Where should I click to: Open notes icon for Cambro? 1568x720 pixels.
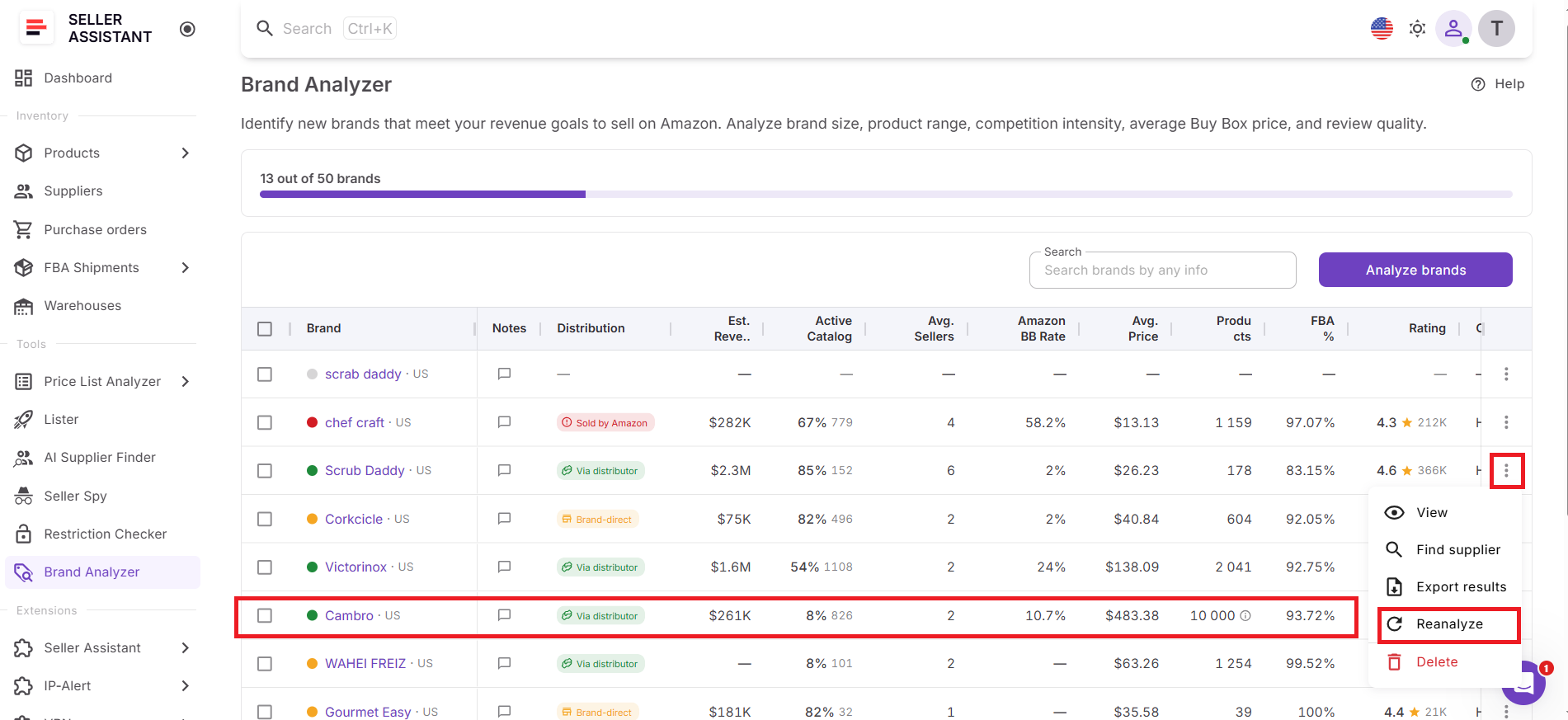pyautogui.click(x=505, y=615)
